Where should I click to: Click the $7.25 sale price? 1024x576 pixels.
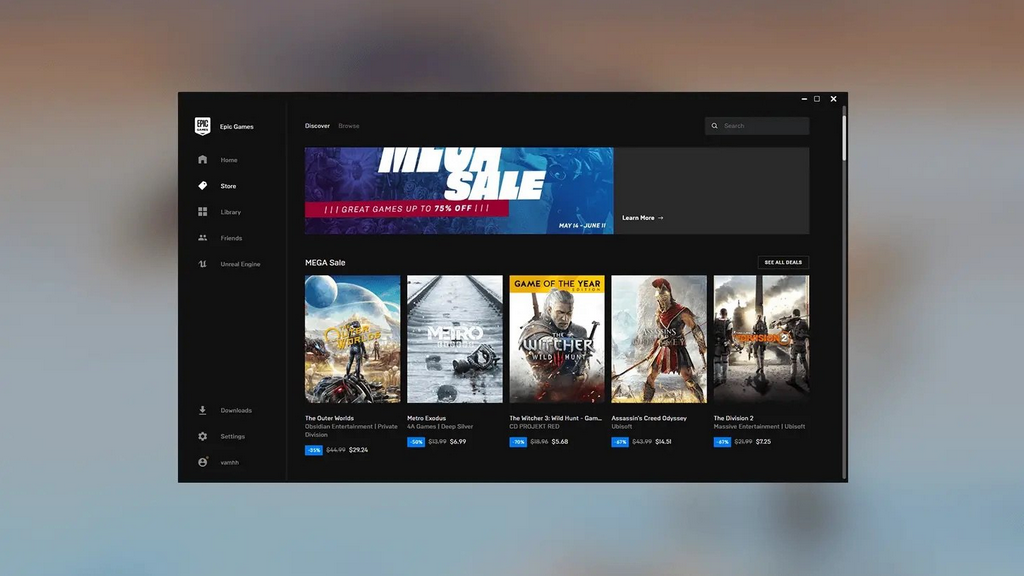(763, 442)
